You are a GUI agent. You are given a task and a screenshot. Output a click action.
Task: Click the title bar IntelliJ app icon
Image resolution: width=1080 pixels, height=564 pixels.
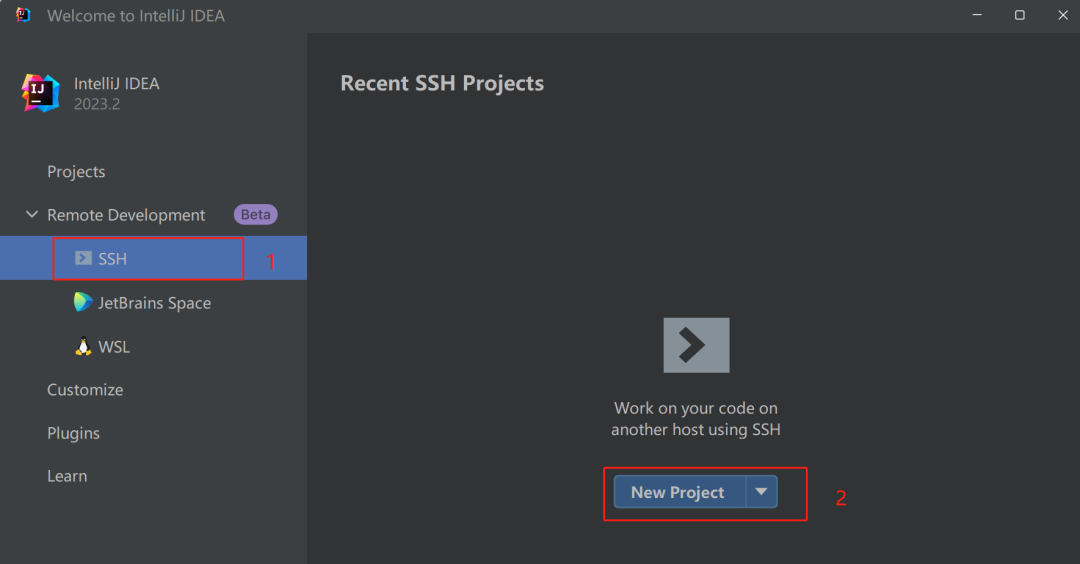pos(24,15)
